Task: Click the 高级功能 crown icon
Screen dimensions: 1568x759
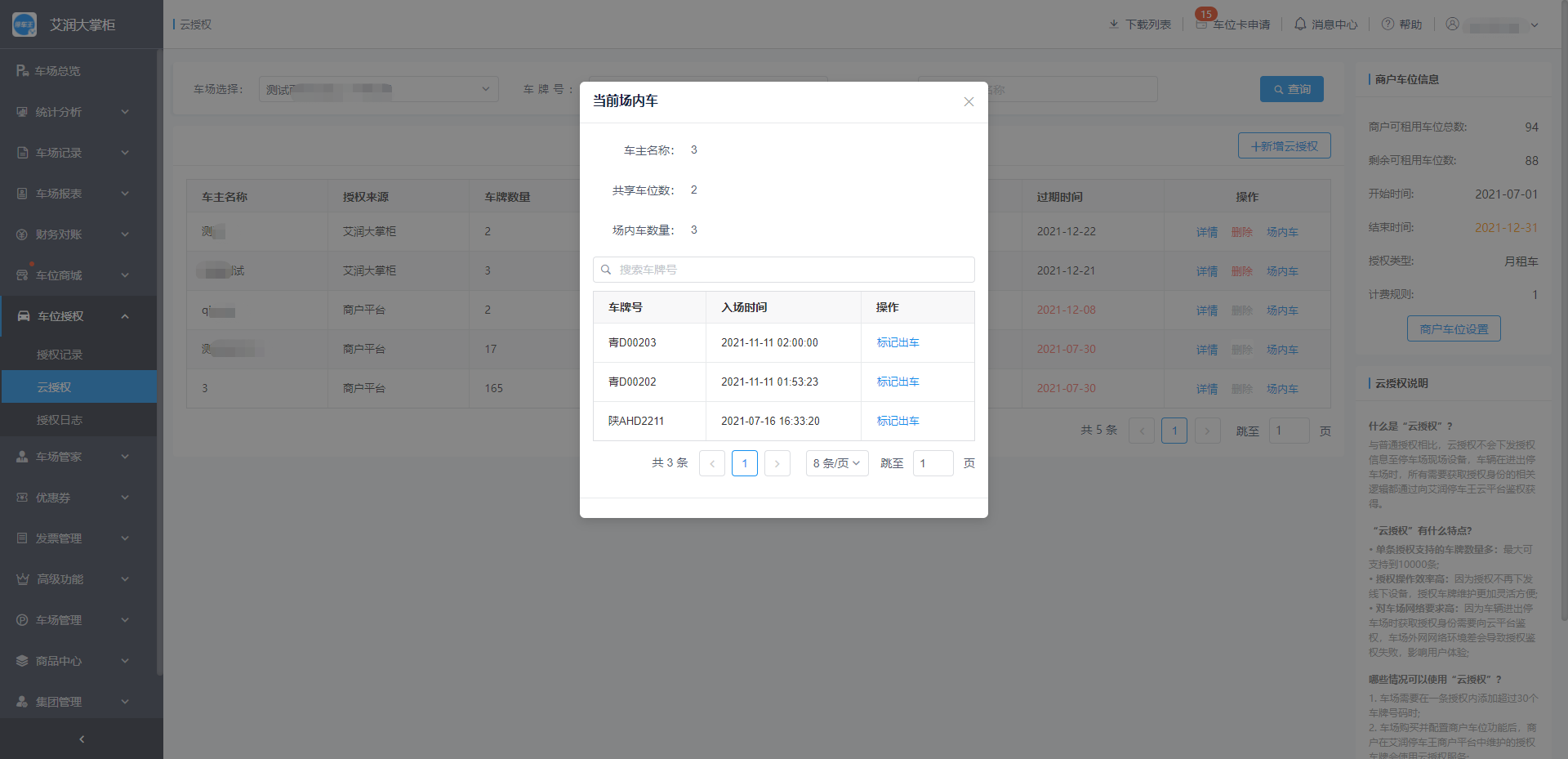Action: coord(23,579)
